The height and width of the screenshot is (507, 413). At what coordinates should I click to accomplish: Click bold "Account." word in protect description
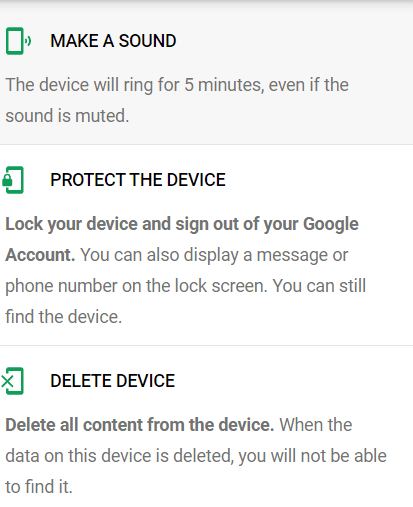click(40, 255)
